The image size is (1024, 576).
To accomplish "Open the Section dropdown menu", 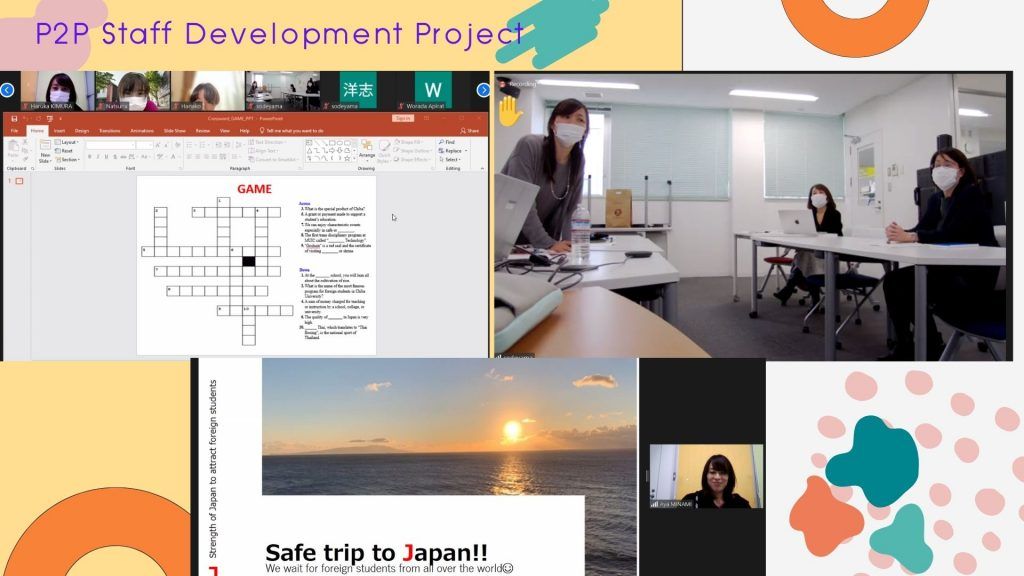I will pyautogui.click(x=68, y=159).
